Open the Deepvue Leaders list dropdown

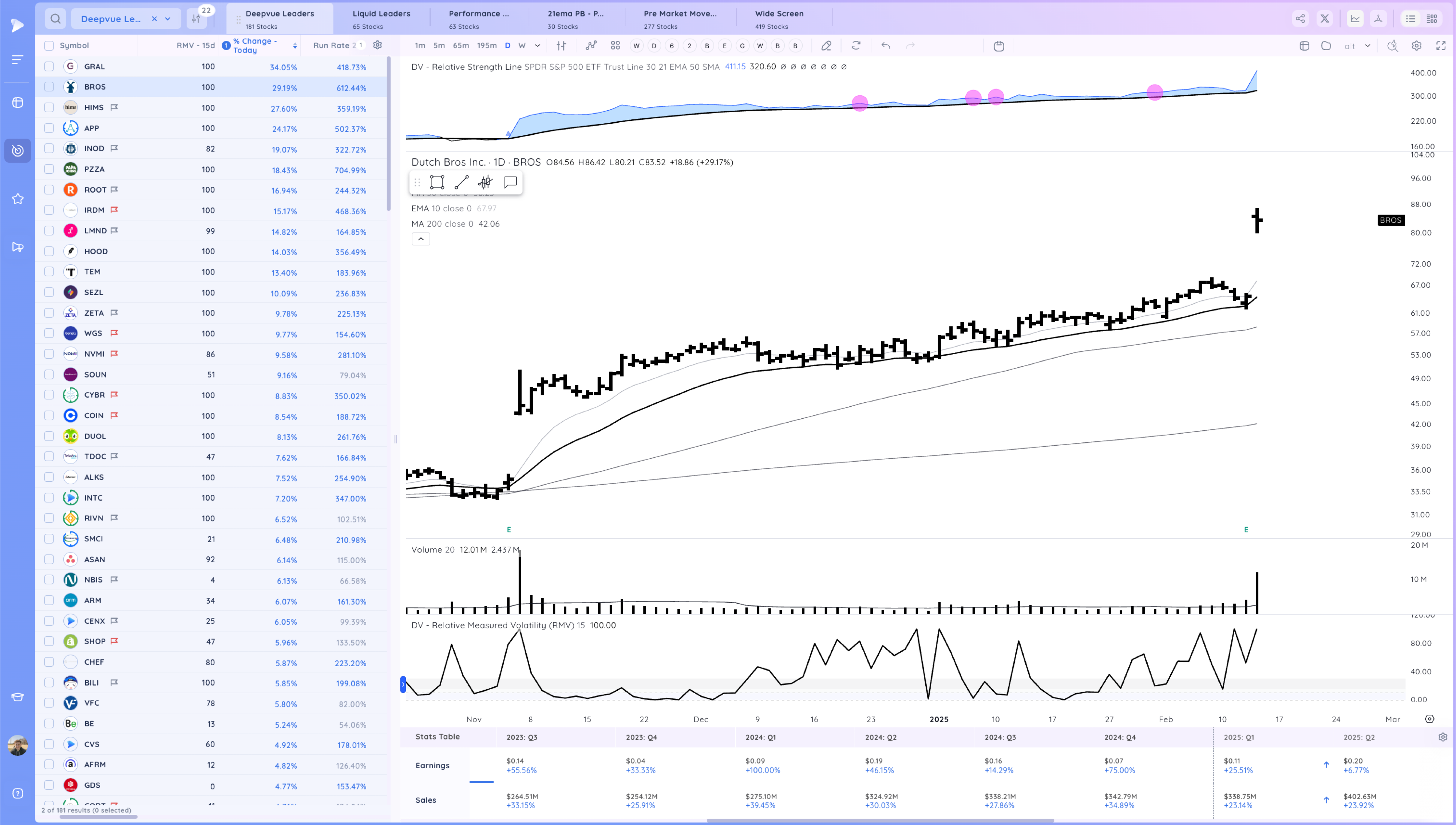(168, 19)
